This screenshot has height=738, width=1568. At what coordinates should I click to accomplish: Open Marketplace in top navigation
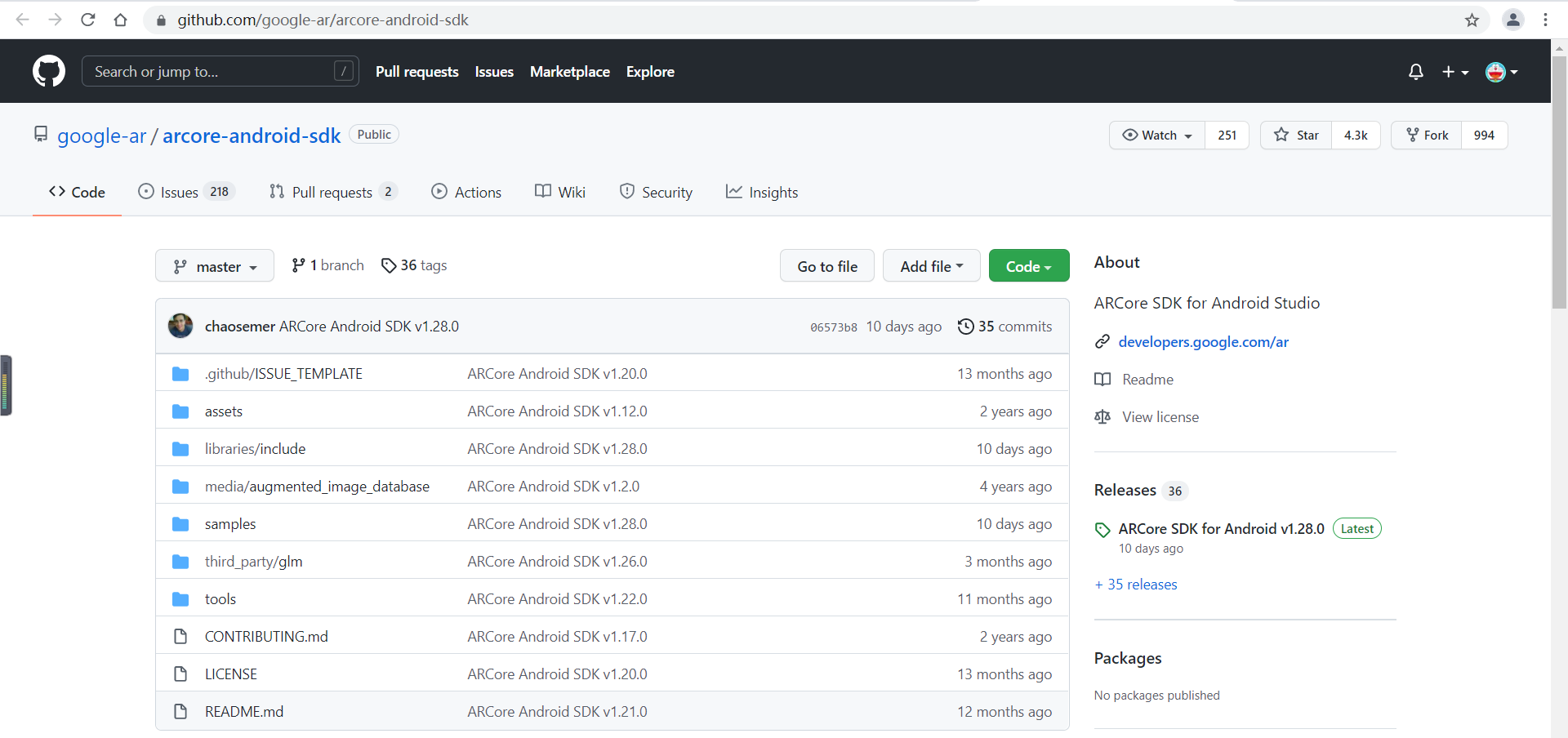point(570,72)
